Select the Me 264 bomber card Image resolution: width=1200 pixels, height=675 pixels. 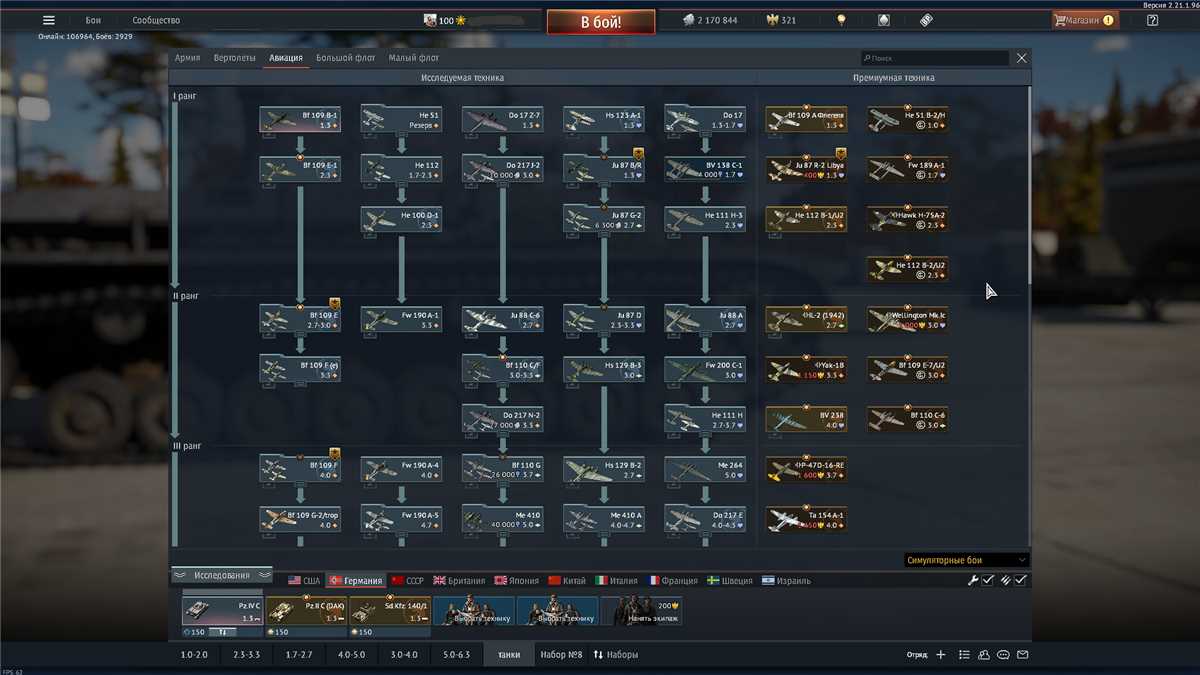coord(705,470)
